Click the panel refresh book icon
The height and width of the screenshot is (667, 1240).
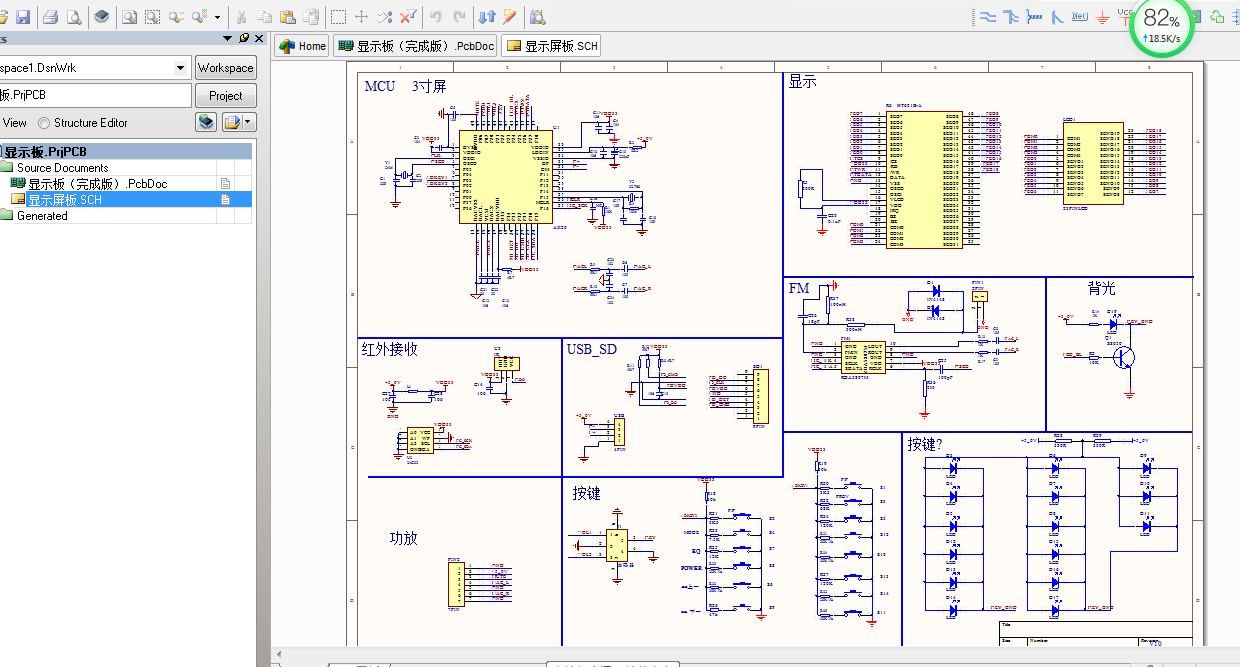(x=206, y=122)
